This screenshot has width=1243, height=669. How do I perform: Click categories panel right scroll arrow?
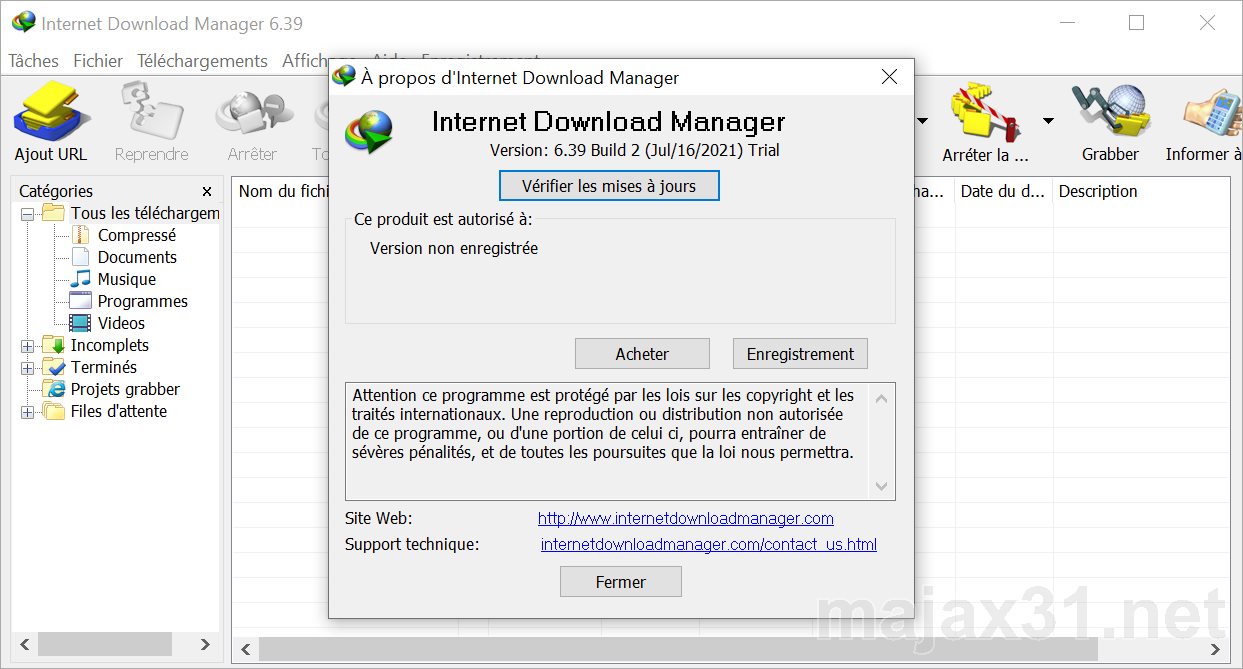pyautogui.click(x=205, y=644)
